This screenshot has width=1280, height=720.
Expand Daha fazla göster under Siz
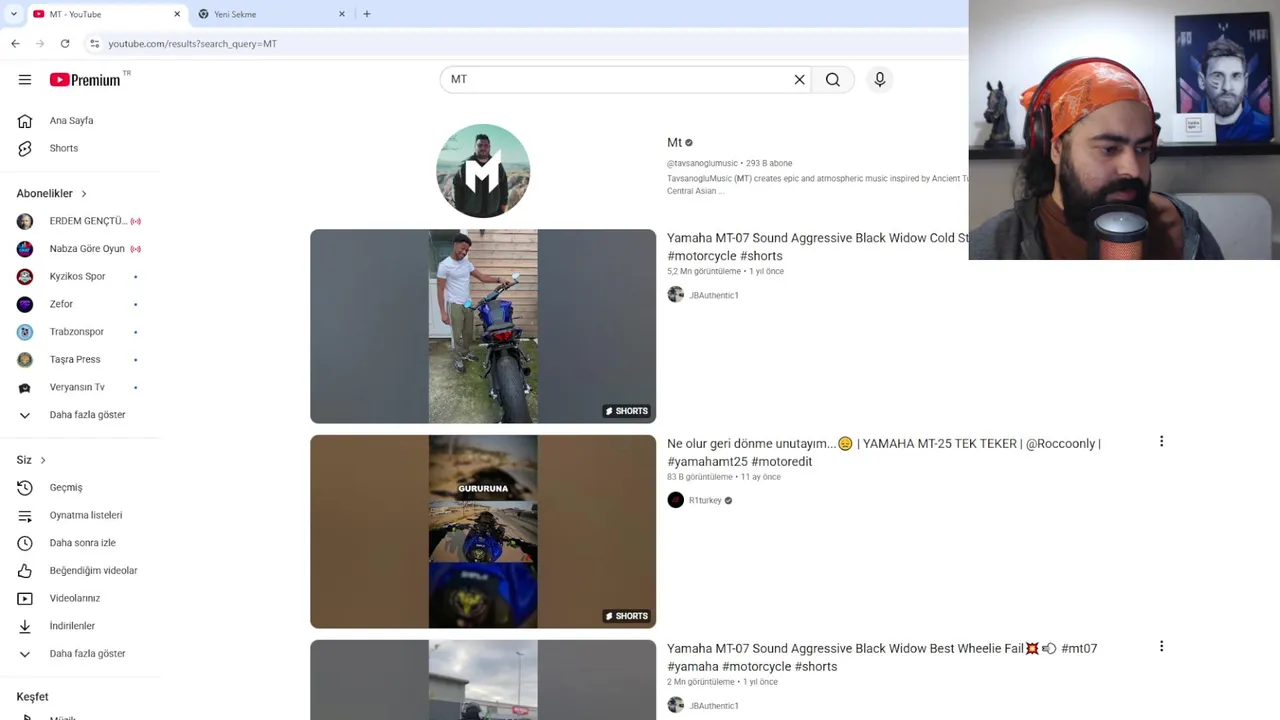80,653
